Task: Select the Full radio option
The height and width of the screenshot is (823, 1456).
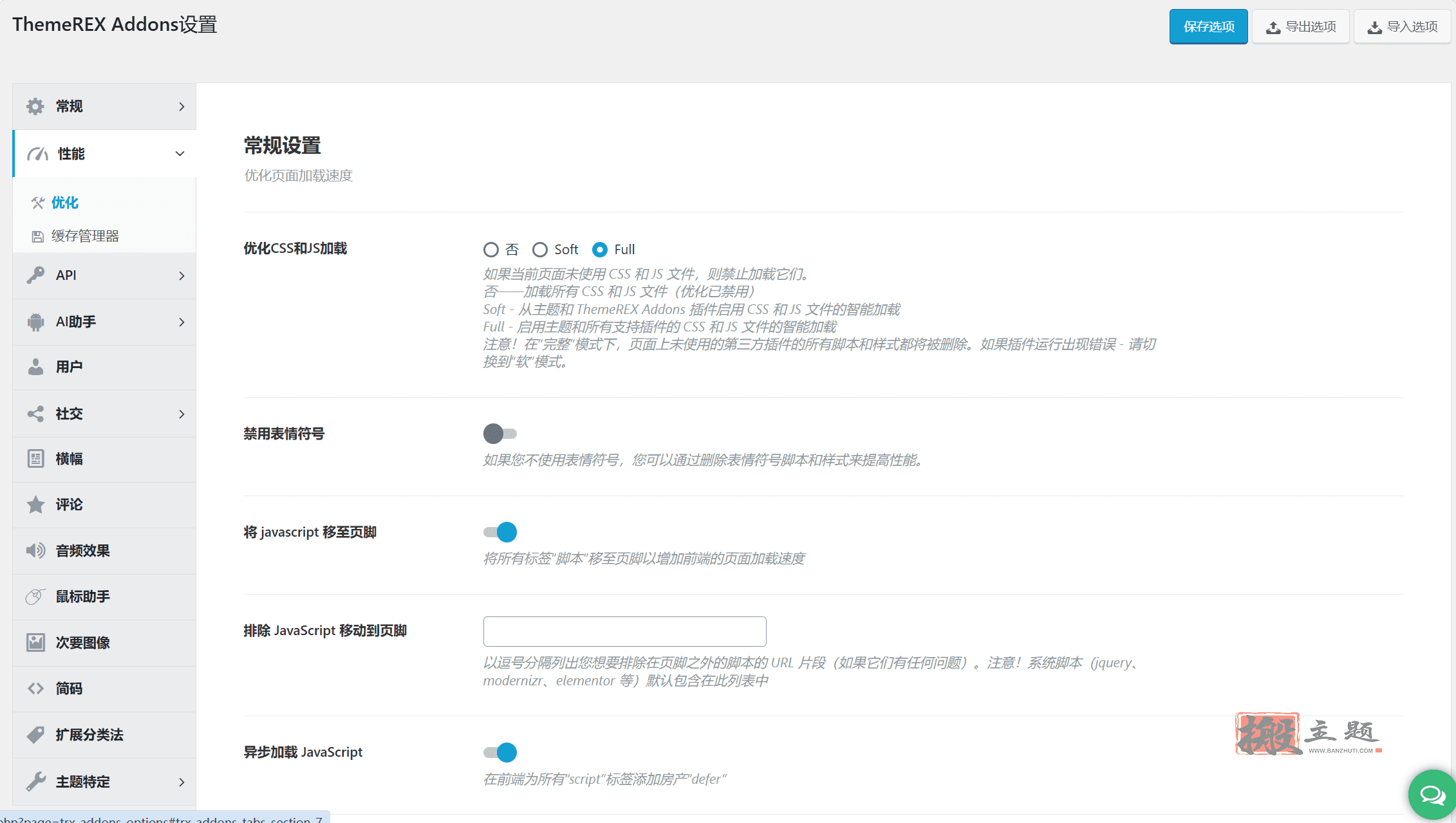Action: [600, 250]
